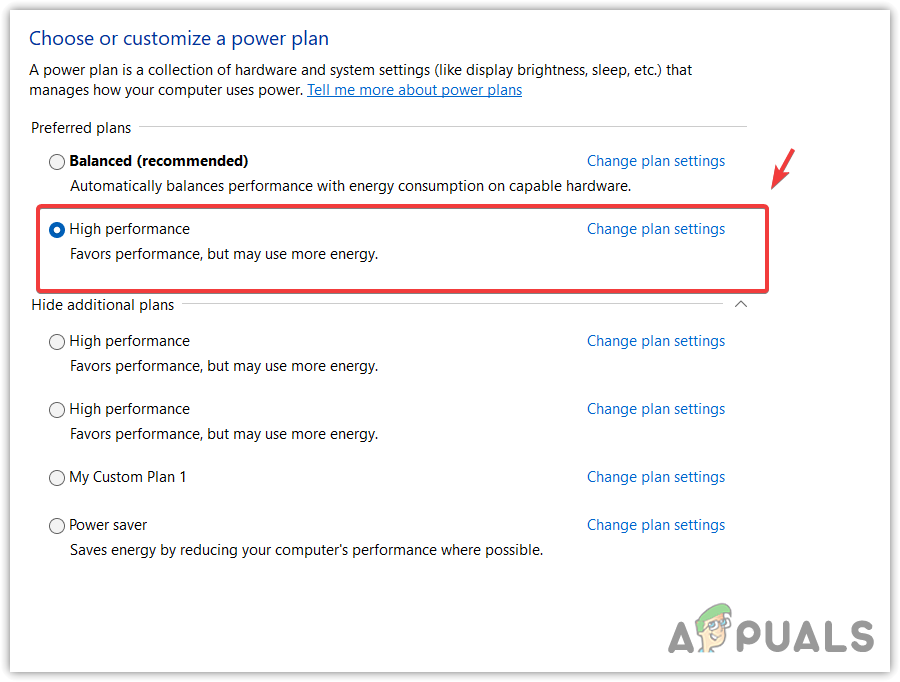Change plan settings for preferred High performance plan

[655, 229]
